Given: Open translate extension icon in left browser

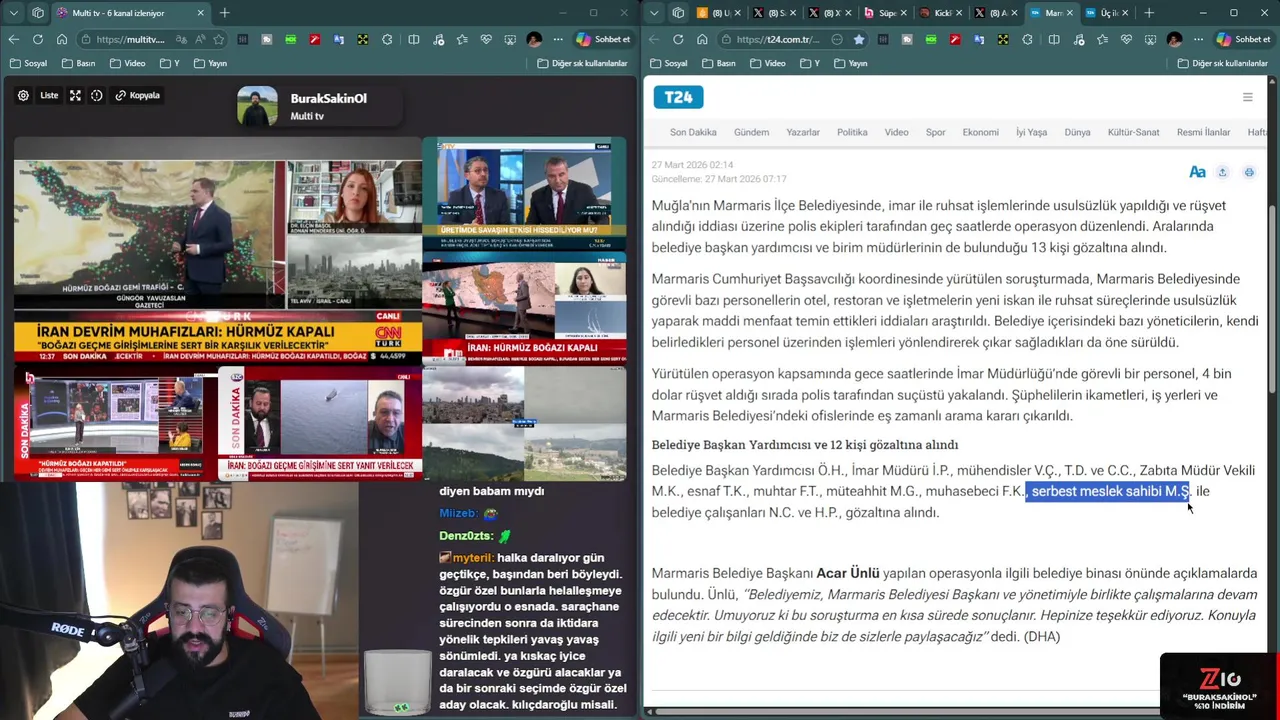Looking at the screenshot, I should [x=339, y=39].
